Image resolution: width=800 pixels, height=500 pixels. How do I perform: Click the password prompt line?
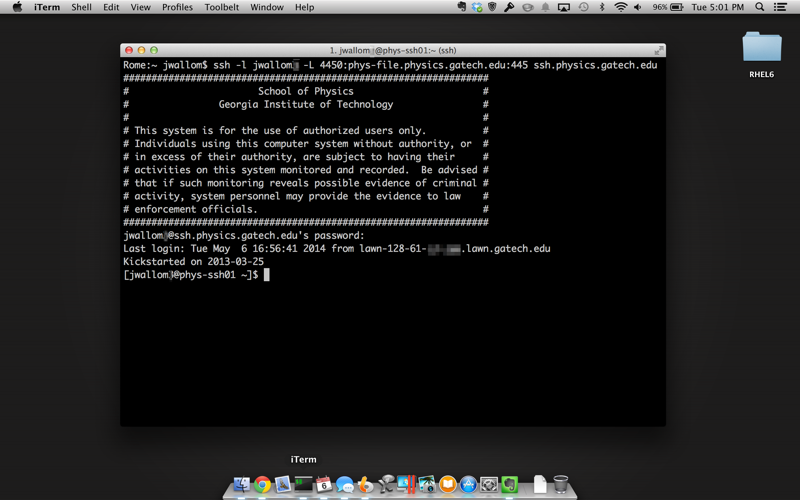point(244,236)
